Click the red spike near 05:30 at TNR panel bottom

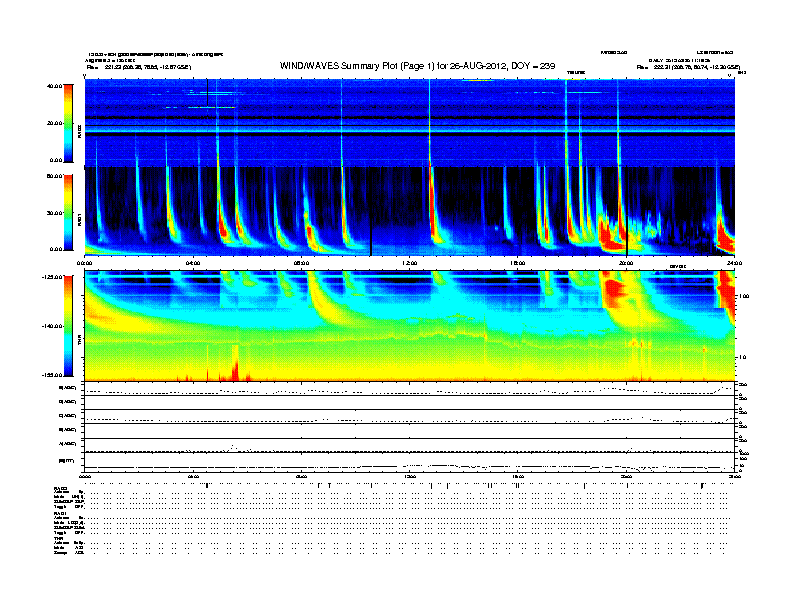(235, 363)
